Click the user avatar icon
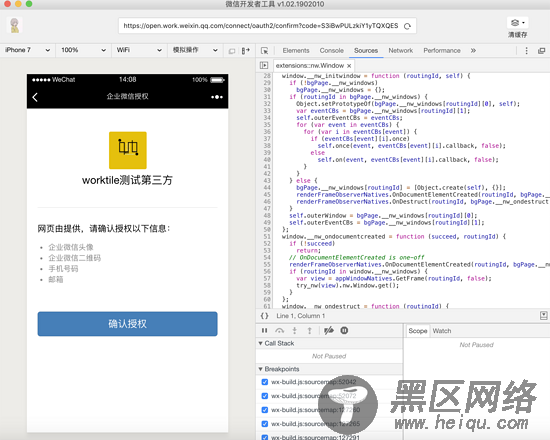550x440 pixels. point(14,25)
